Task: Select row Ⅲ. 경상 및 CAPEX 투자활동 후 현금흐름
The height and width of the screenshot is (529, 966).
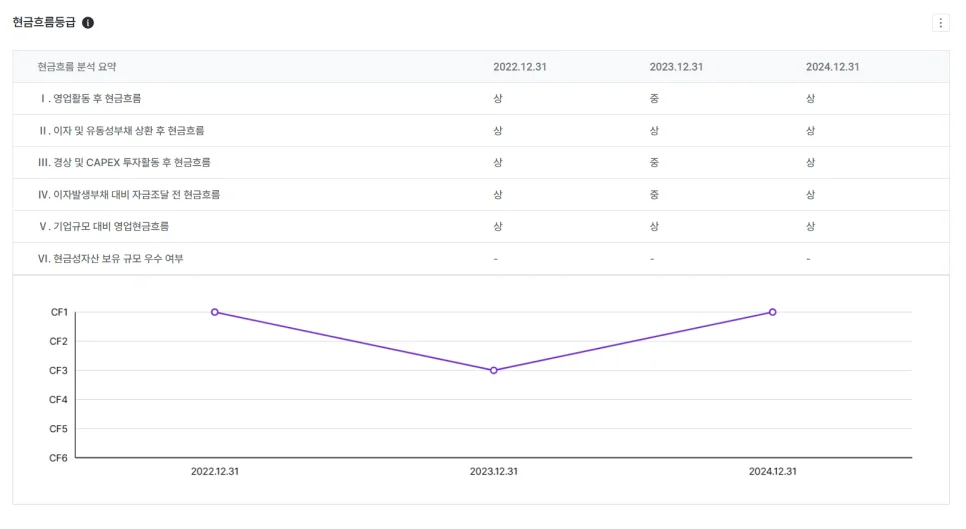Action: point(124,163)
